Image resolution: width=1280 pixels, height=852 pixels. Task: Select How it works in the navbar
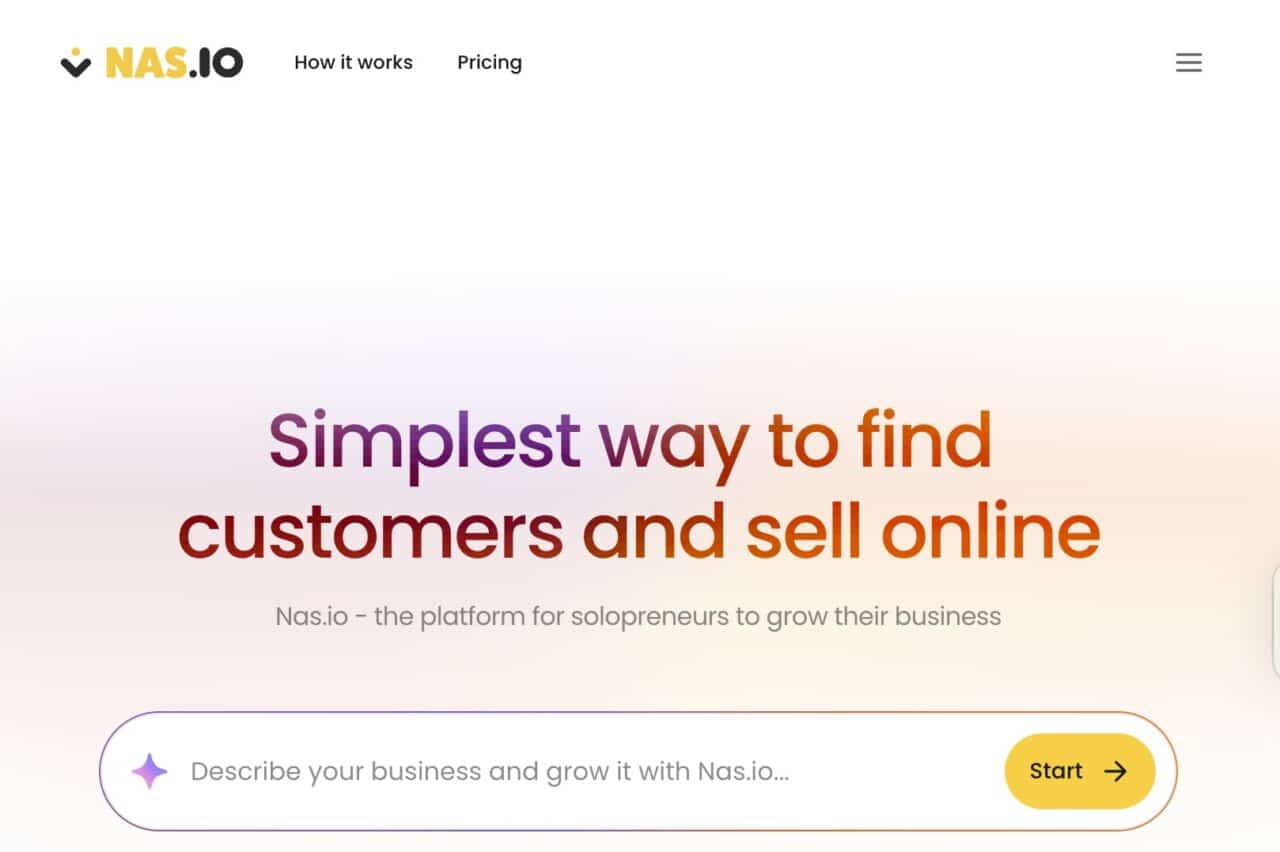click(353, 62)
